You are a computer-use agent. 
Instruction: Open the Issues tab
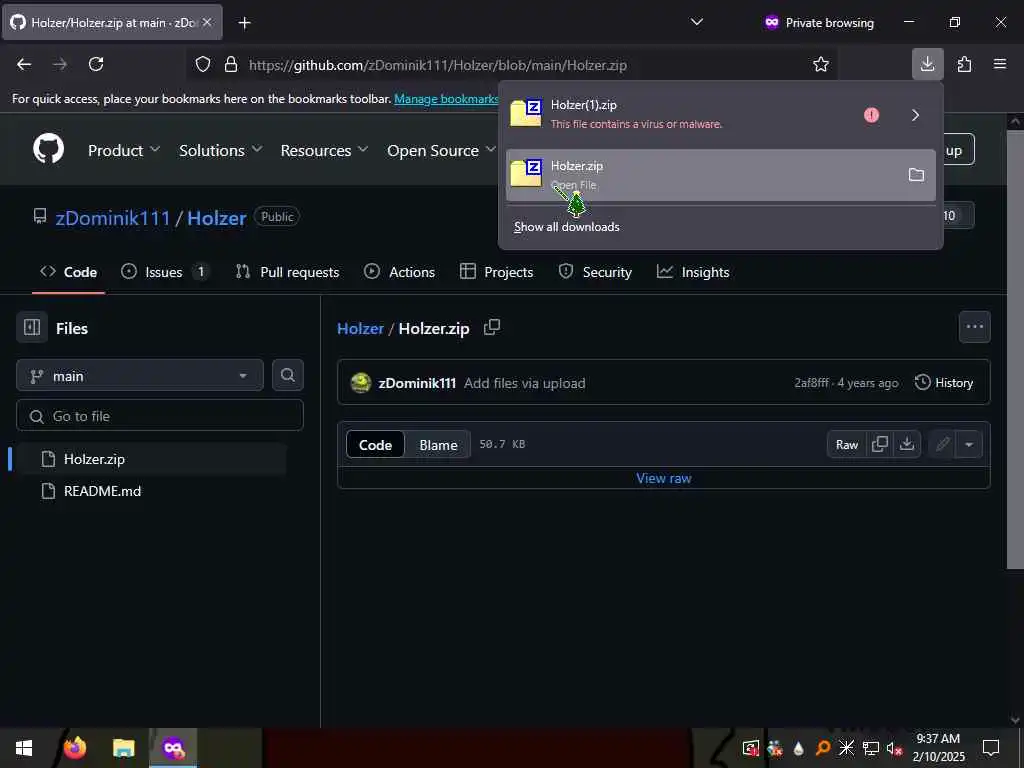coord(165,272)
